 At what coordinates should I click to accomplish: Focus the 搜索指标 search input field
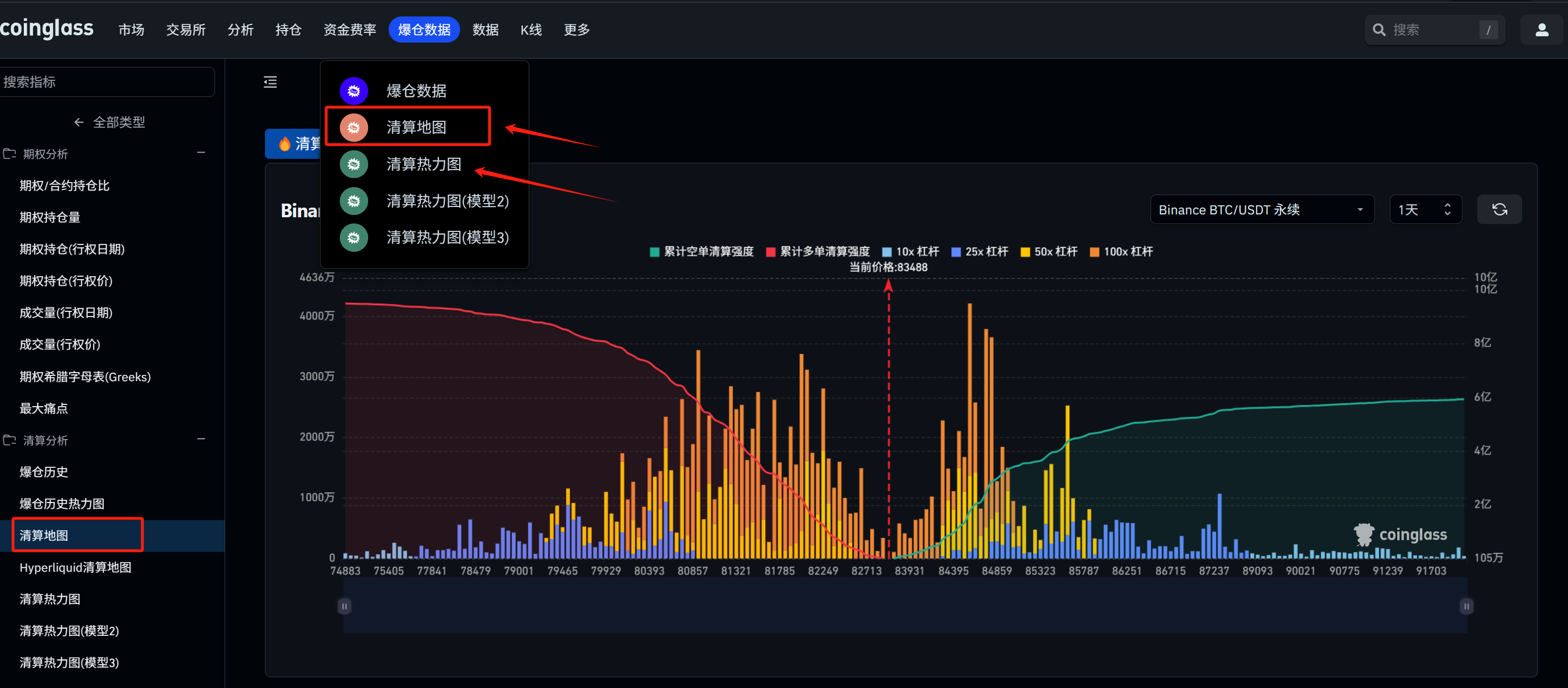coord(107,82)
